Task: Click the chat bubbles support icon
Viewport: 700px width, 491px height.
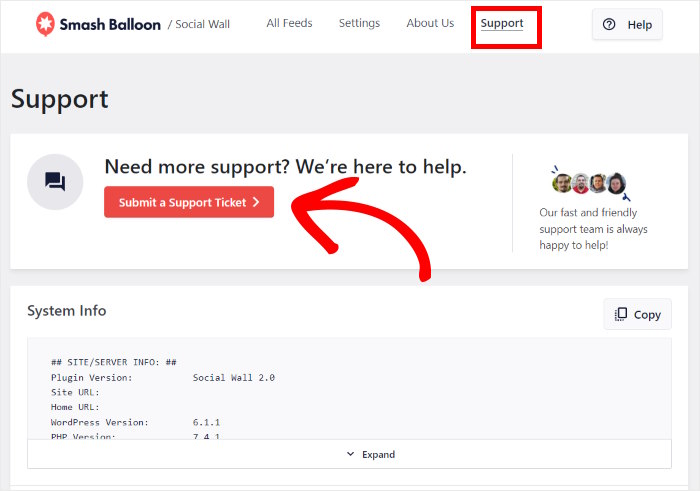Action: tap(55, 182)
